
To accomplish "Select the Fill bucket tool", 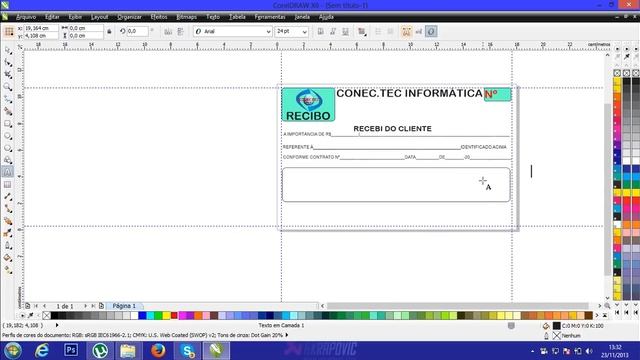I will pos(8,258).
